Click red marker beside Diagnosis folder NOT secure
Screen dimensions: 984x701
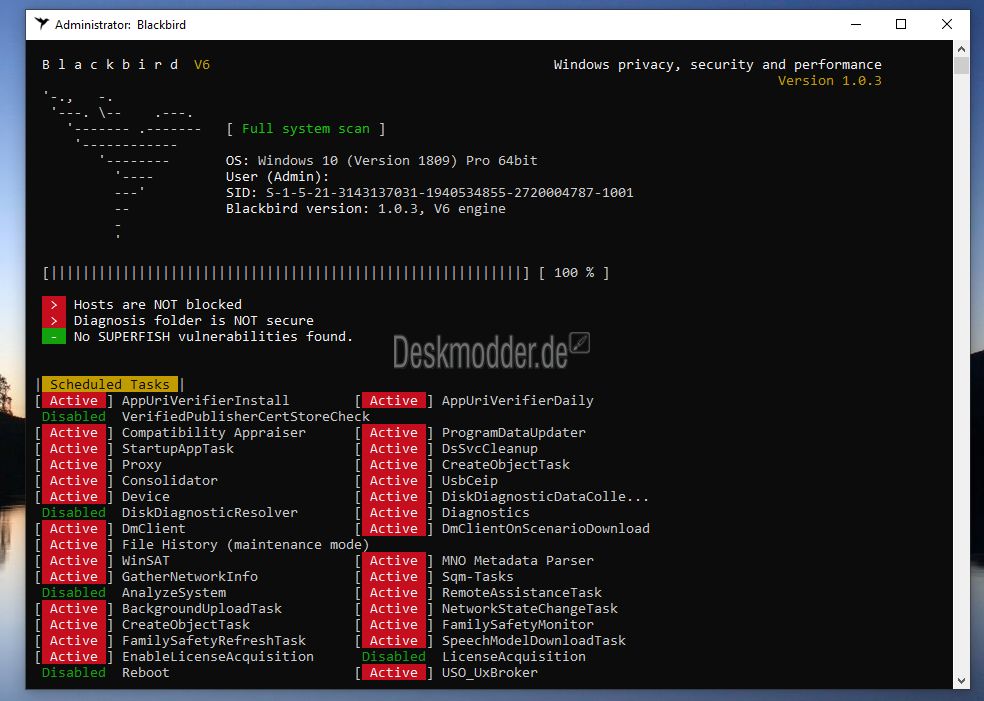coord(54,320)
